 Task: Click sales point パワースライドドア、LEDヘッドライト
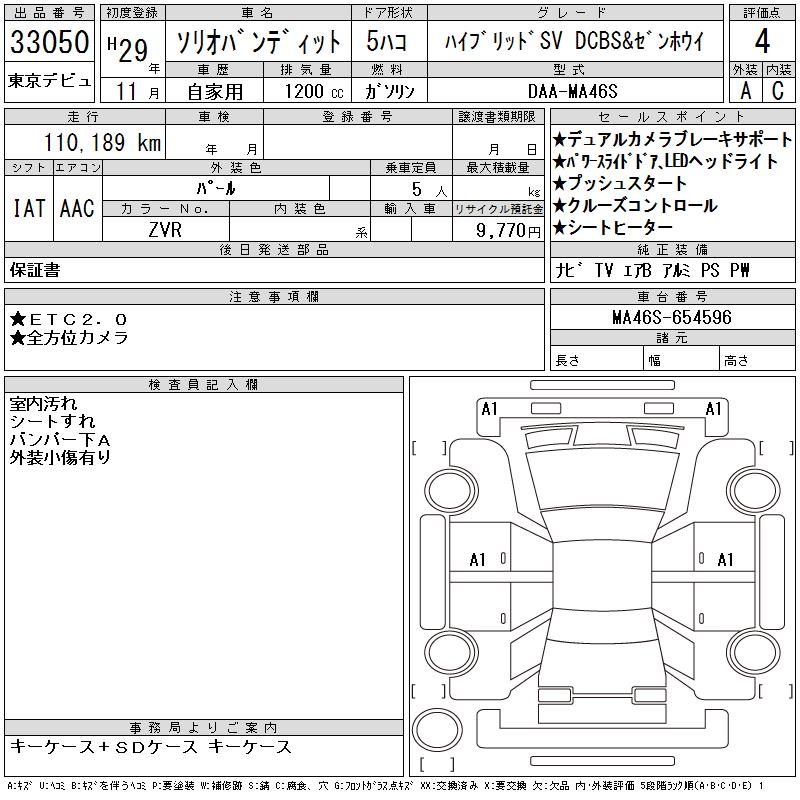coord(665,161)
